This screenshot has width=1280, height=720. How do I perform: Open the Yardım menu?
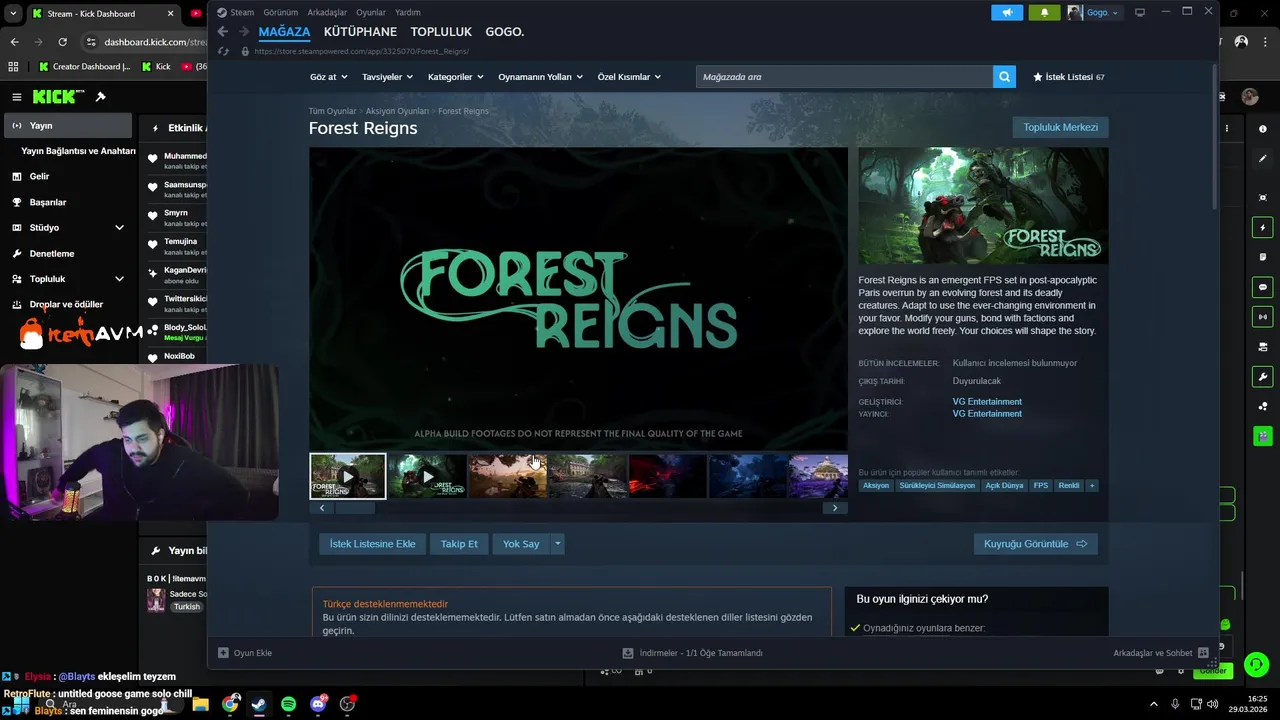tap(408, 12)
